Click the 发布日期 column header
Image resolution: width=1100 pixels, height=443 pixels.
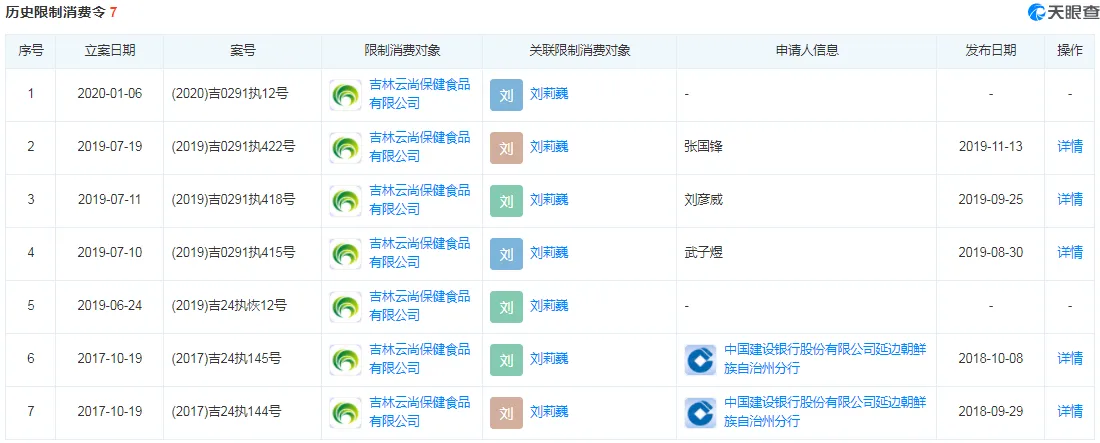(991, 51)
